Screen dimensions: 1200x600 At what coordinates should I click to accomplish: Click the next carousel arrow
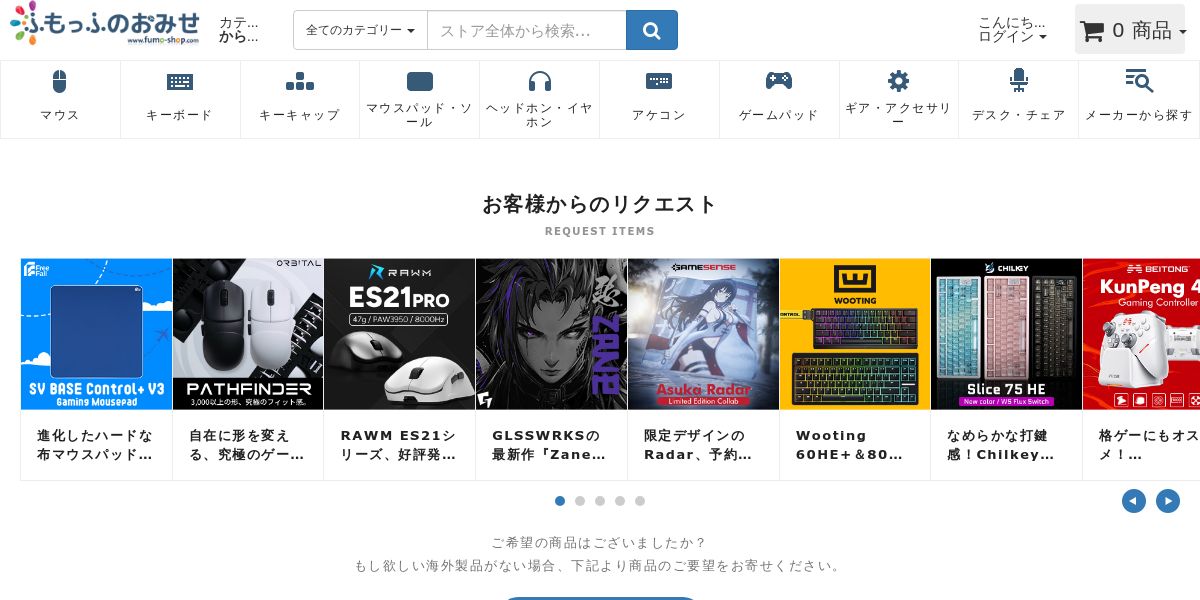coord(1168,501)
